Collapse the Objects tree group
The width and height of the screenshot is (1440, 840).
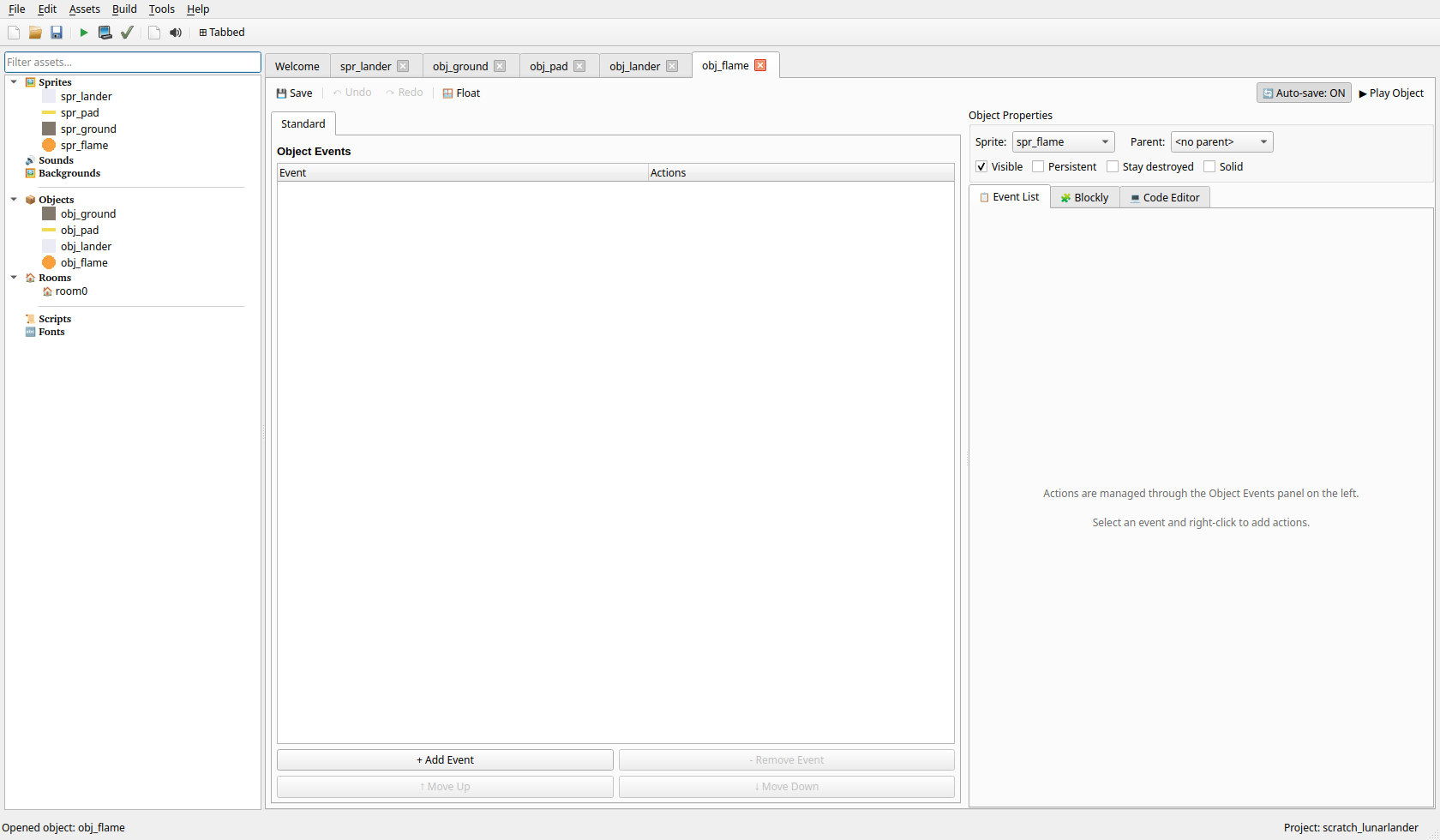pyautogui.click(x=14, y=200)
